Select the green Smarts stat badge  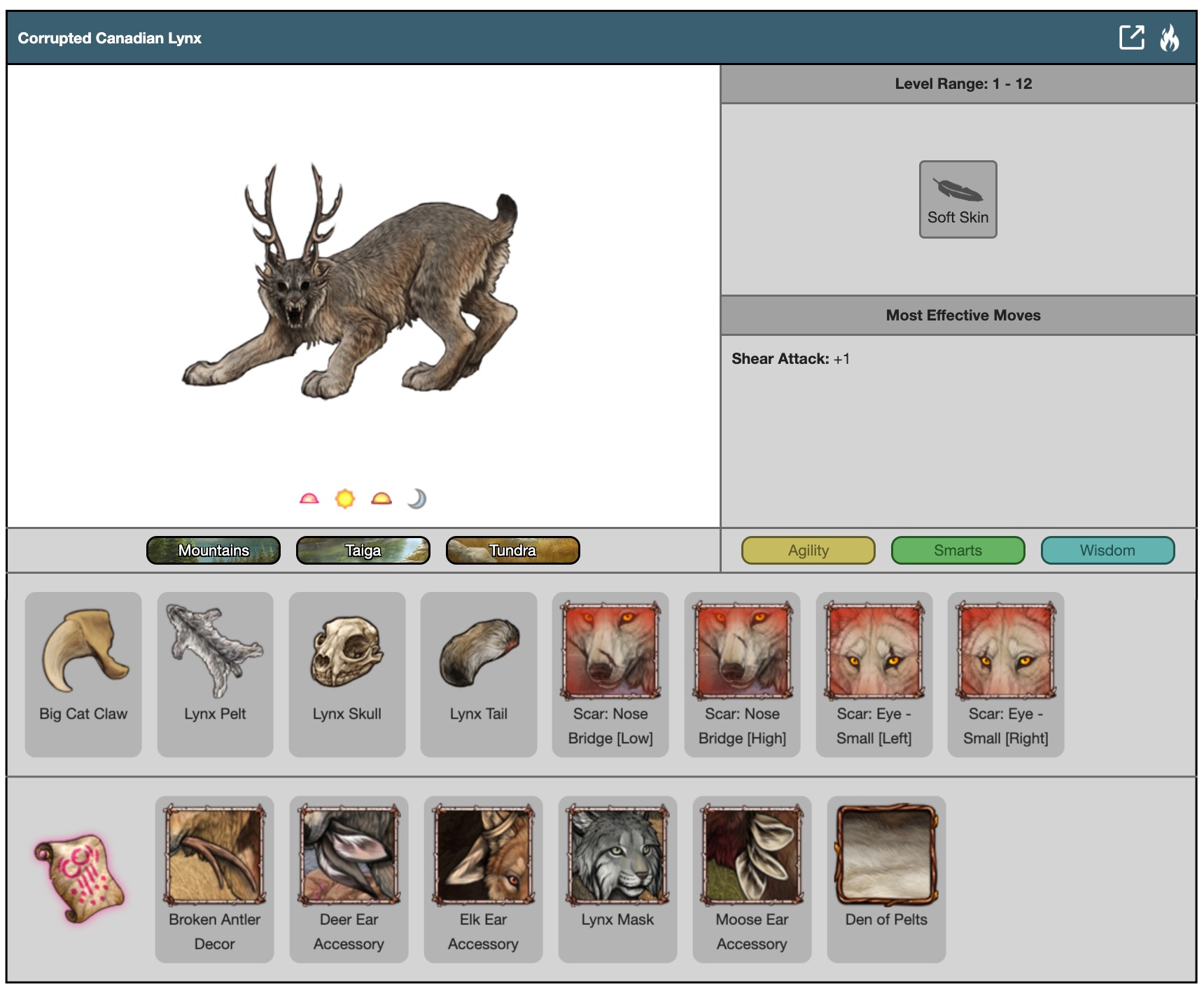[957, 551]
